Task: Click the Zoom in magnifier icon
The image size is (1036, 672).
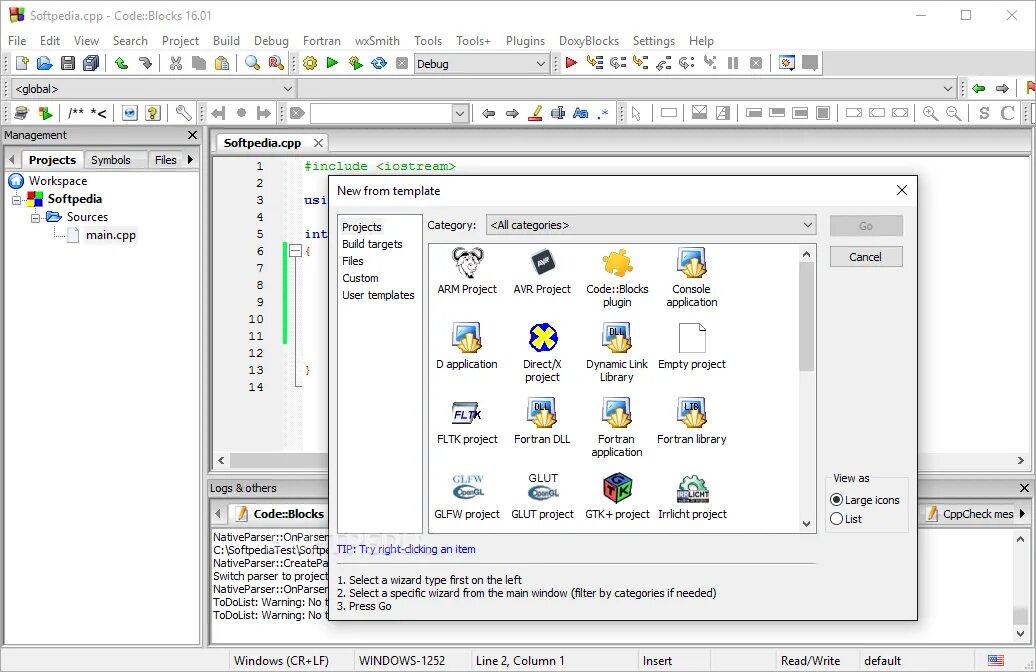Action: pos(930,113)
